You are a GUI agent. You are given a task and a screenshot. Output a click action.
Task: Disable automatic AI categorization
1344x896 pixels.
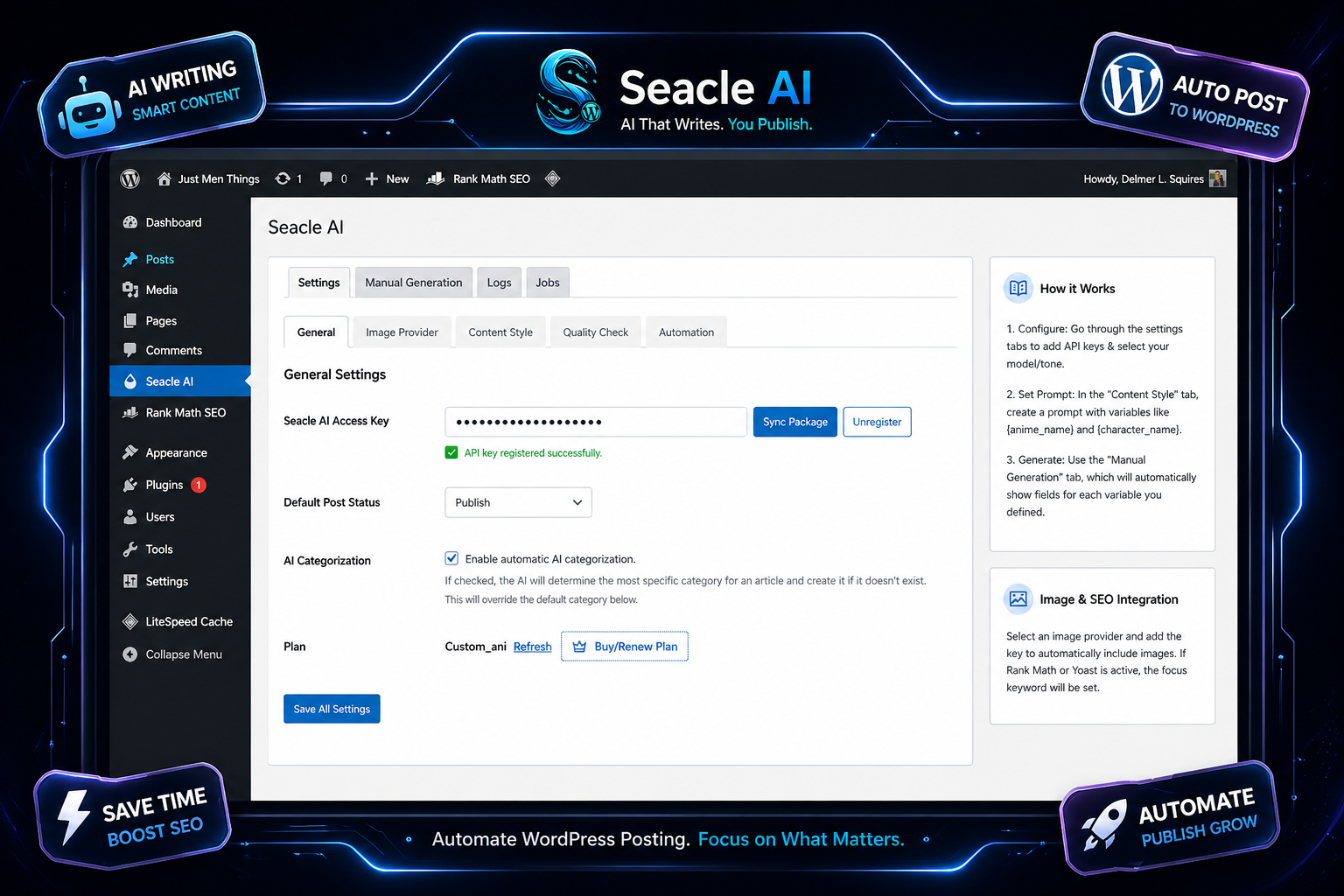pyautogui.click(x=451, y=557)
